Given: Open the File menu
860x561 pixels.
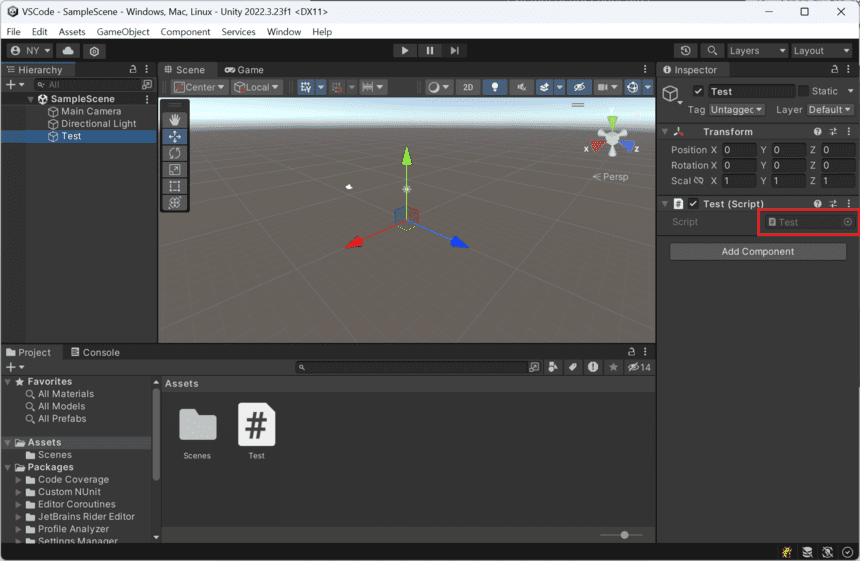Looking at the screenshot, I should (13, 32).
